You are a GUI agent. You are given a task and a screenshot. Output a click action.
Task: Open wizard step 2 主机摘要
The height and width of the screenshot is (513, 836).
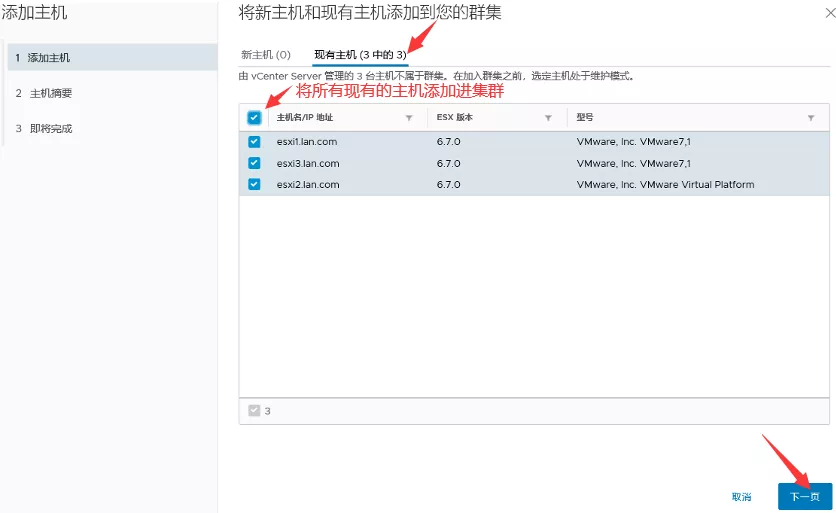pyautogui.click(x=50, y=93)
